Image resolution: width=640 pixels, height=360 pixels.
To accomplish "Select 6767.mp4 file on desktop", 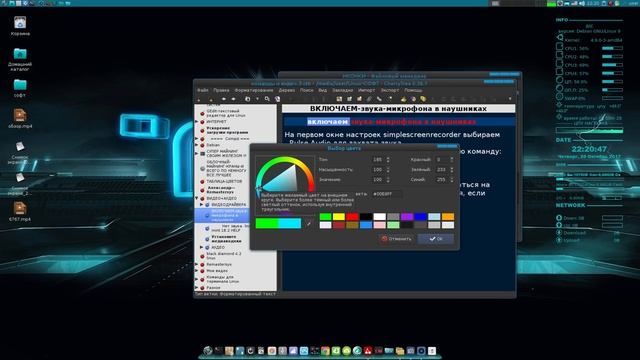I will 20,211.
